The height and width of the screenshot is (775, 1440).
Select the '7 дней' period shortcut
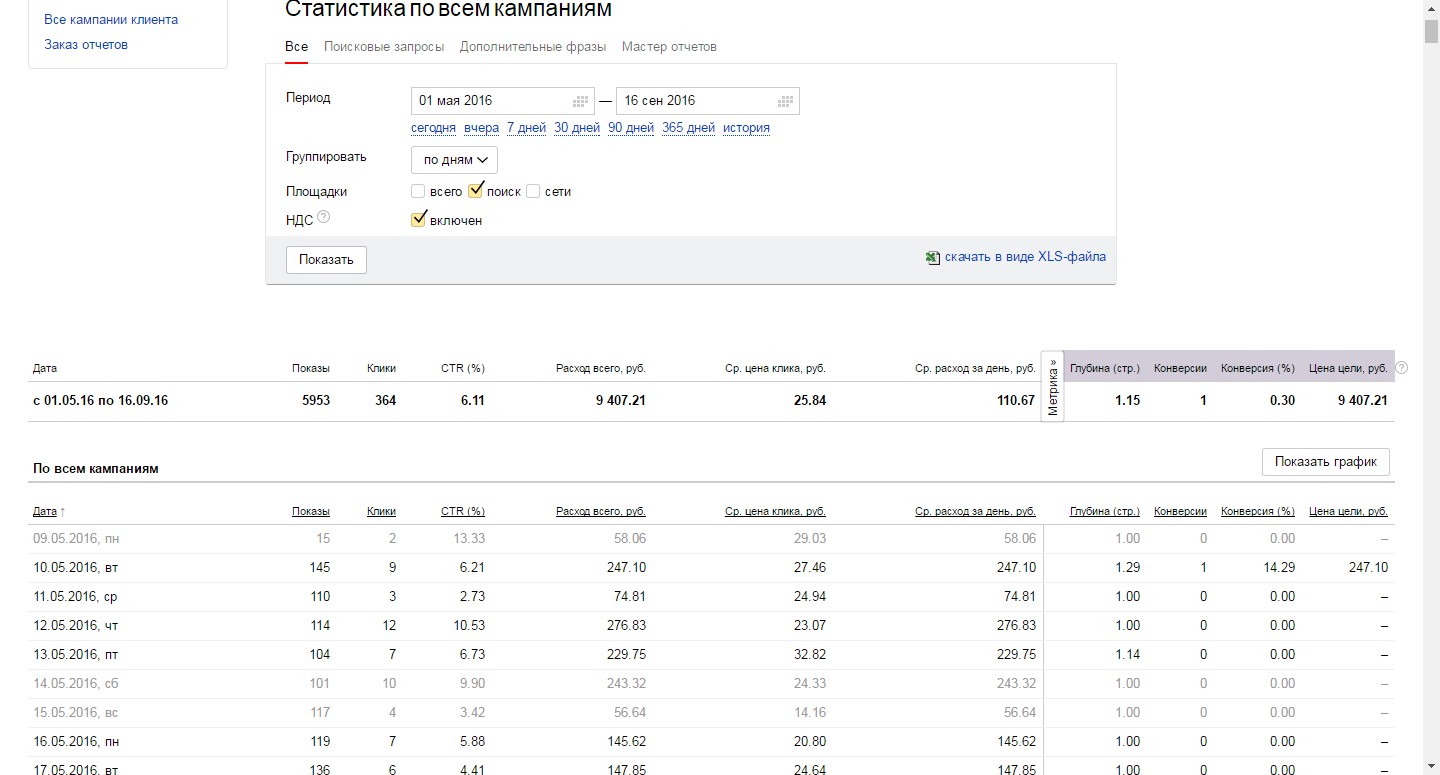coord(526,128)
